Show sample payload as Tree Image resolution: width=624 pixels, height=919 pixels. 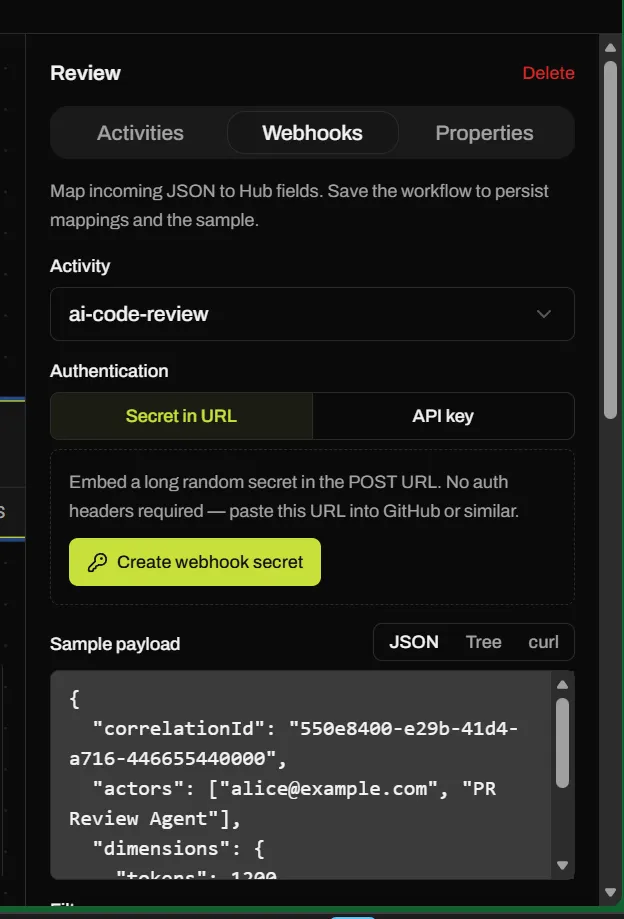point(483,642)
